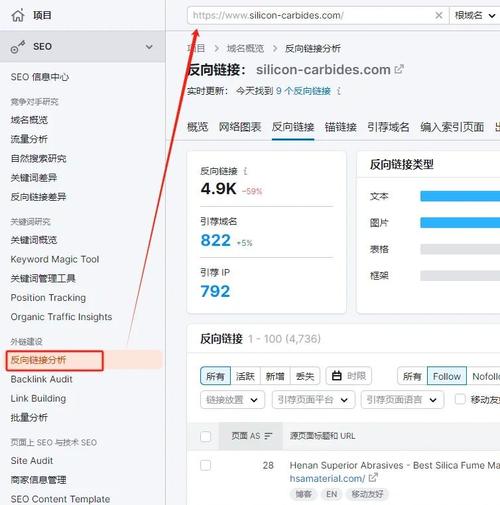This screenshot has height=505, width=500.
Task: Open Site Audit
Action: point(32,460)
